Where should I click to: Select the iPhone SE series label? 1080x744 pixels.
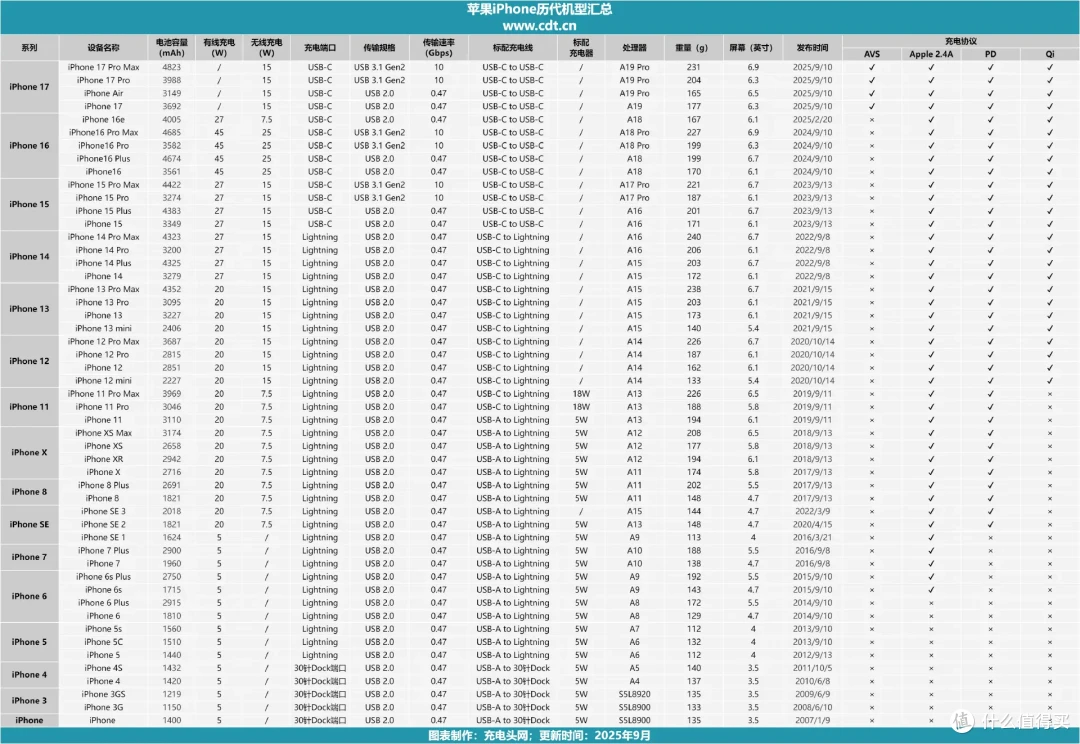pos(29,524)
